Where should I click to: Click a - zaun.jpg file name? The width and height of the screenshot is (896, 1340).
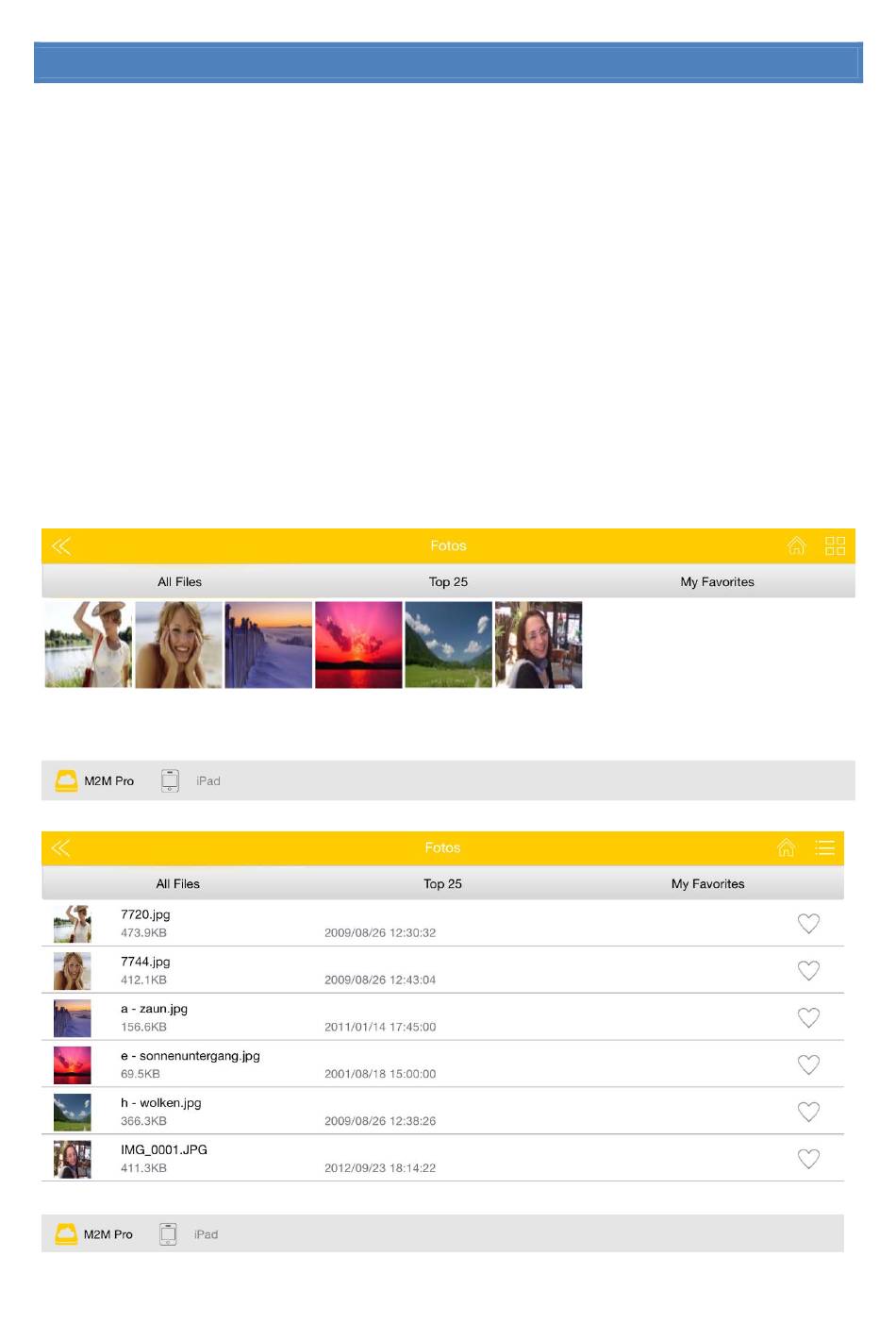tap(154, 1009)
